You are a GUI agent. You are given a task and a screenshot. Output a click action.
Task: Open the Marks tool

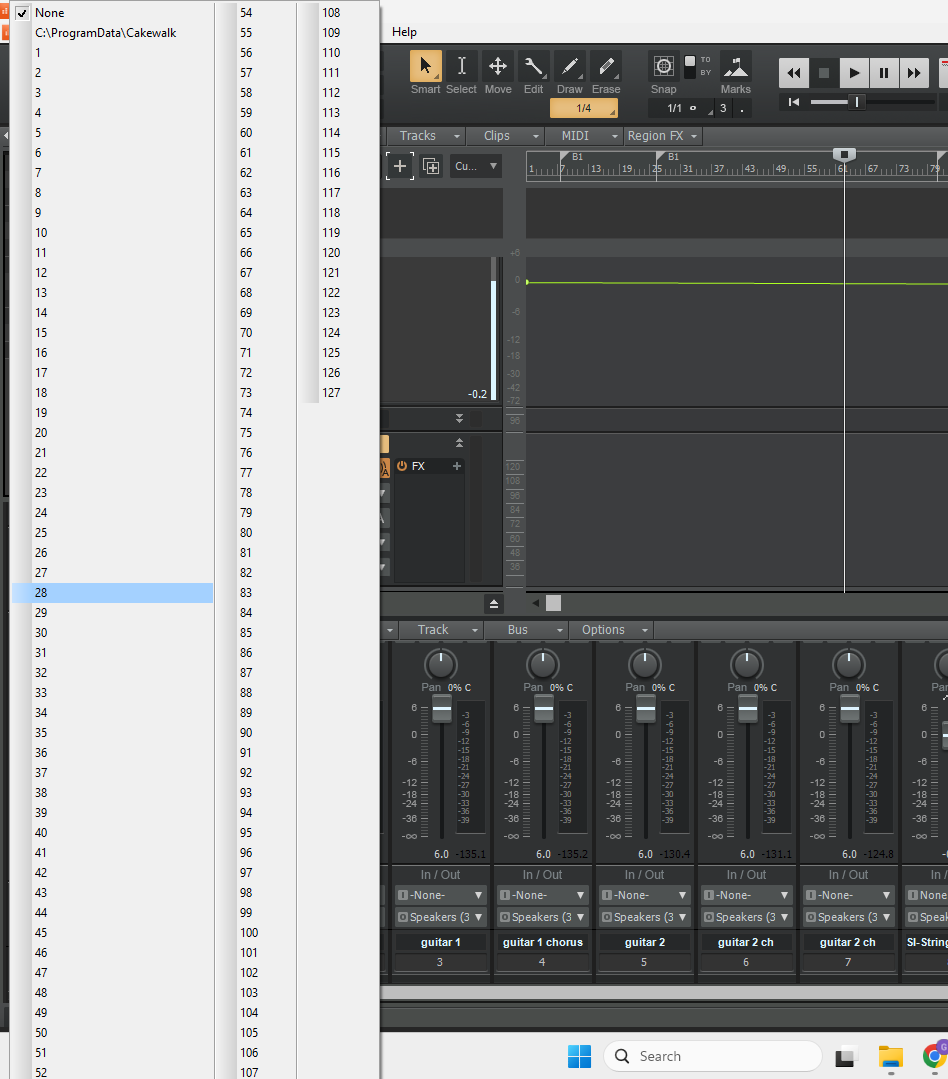pos(735,67)
